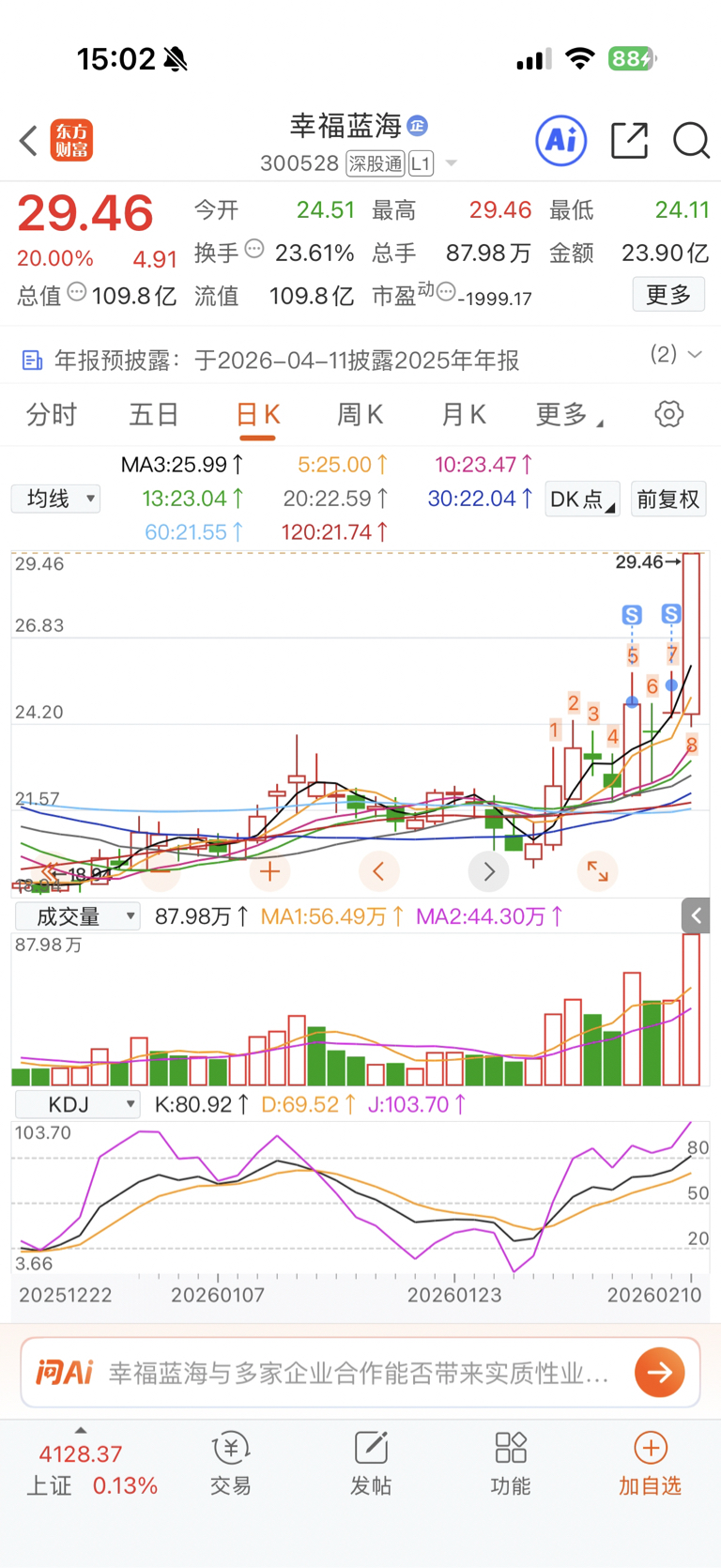Select the 日K chart tab
721x1568 pixels.
tap(257, 414)
